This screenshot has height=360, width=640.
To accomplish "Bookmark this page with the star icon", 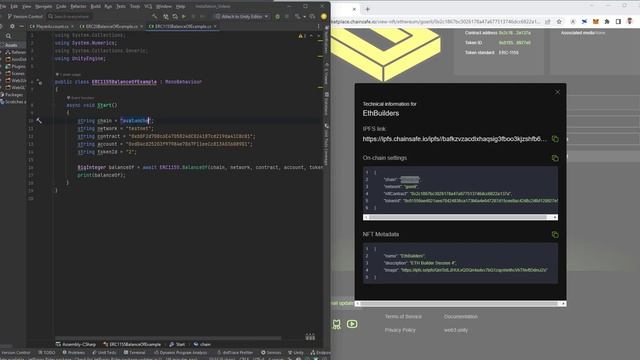I will 559,21.
